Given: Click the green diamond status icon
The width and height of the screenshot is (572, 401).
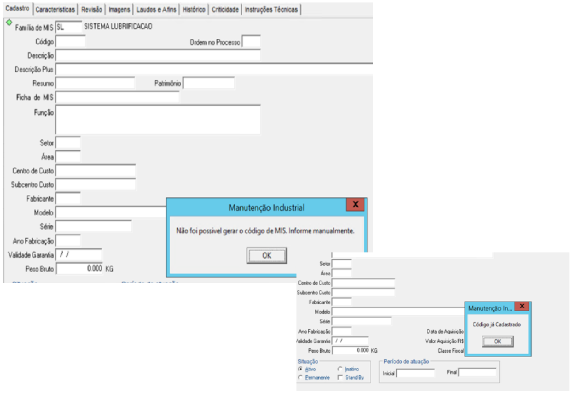Looking at the screenshot, I should coord(9,23).
